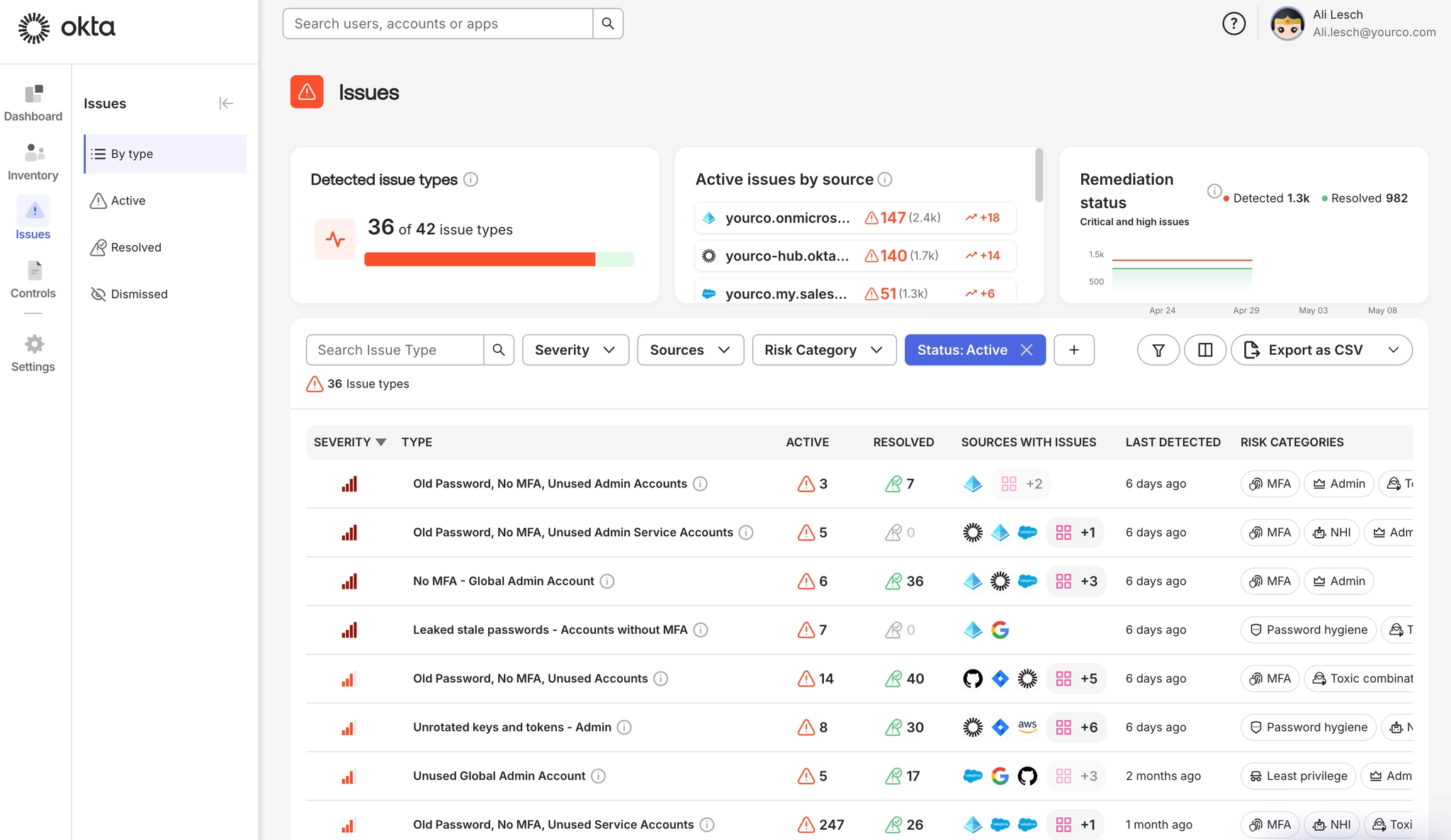The height and width of the screenshot is (840, 1451).
Task: Open Settings gear in sidebar
Action: click(x=33, y=353)
